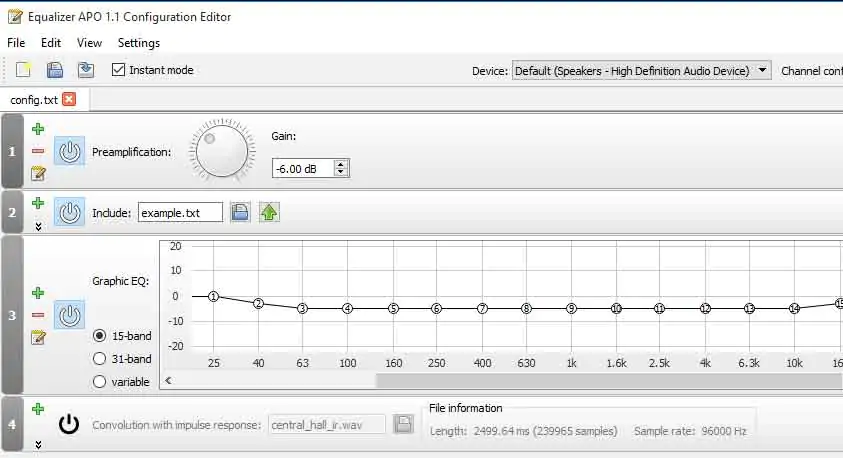Expand the Include row options chevron
Screen dimensions: 843x458
click(38, 226)
